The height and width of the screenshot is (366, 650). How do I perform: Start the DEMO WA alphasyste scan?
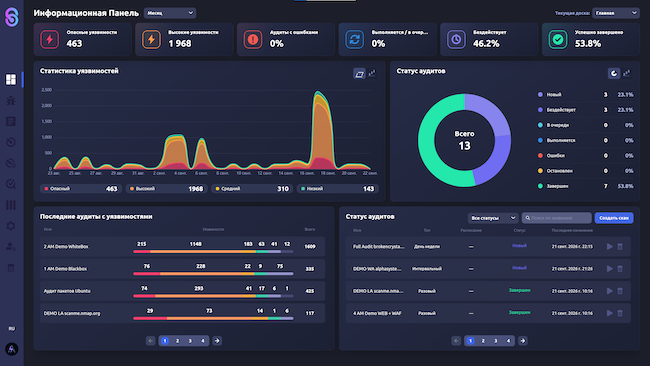pyautogui.click(x=609, y=269)
